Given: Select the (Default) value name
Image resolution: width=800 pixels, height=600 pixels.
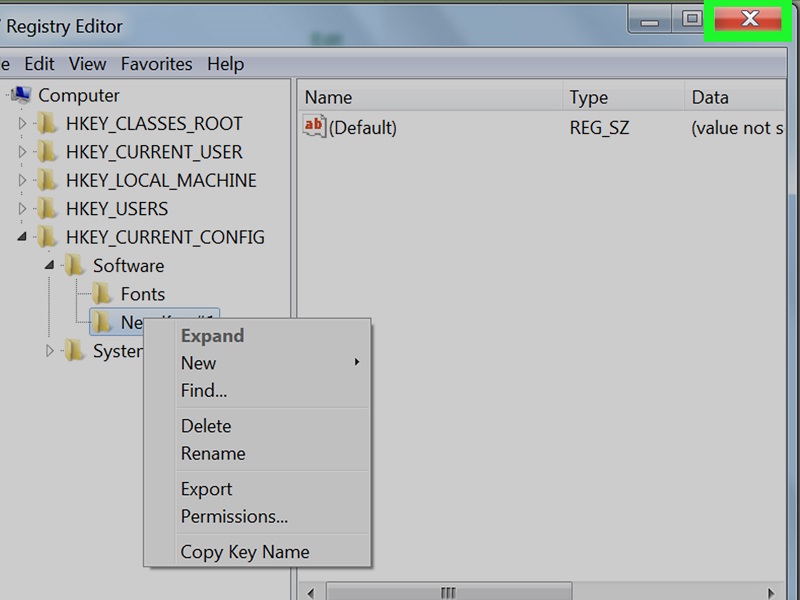Looking at the screenshot, I should (x=363, y=128).
